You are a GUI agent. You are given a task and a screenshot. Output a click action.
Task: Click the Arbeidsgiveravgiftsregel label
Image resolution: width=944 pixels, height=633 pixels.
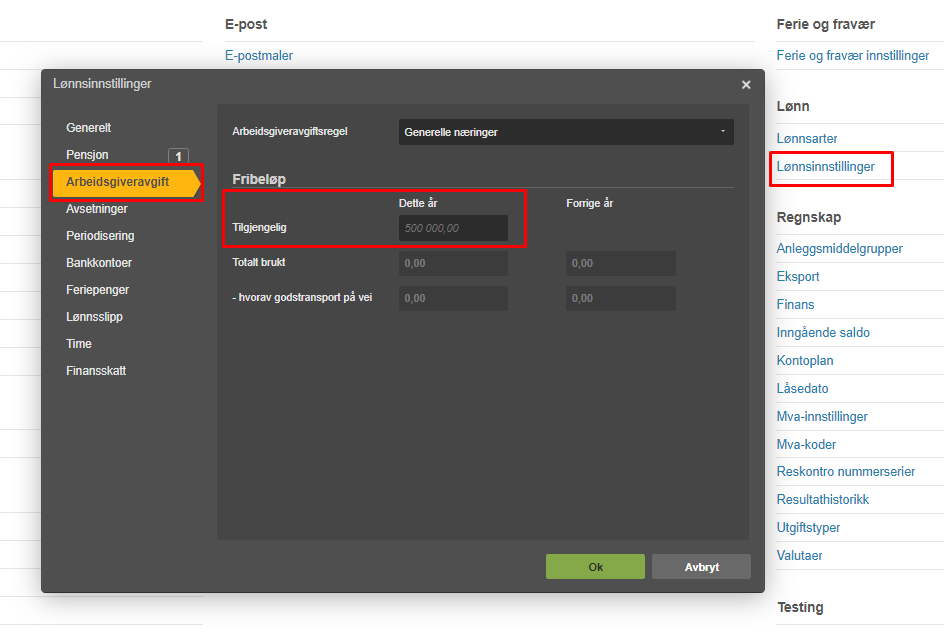(290, 131)
